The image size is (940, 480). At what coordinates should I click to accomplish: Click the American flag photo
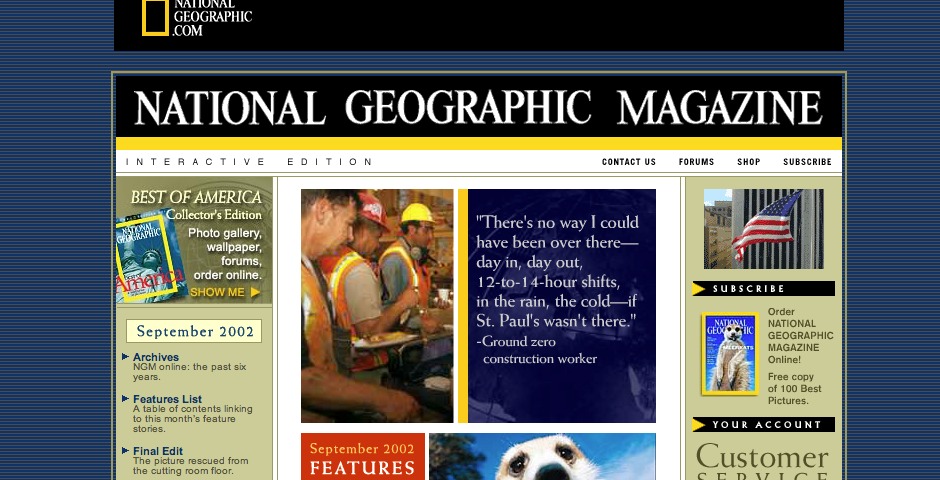point(763,229)
